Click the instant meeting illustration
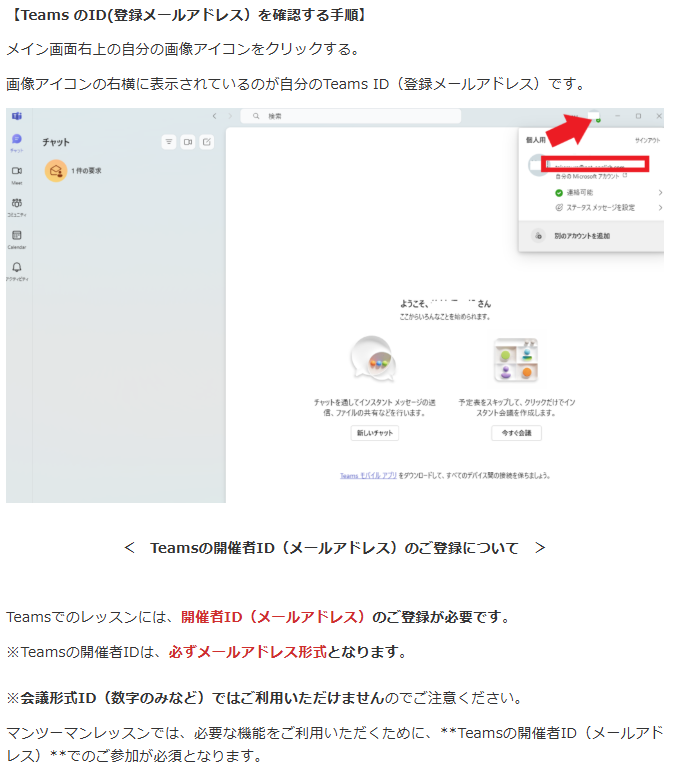Viewport: 673px width, 769px height. (516, 359)
